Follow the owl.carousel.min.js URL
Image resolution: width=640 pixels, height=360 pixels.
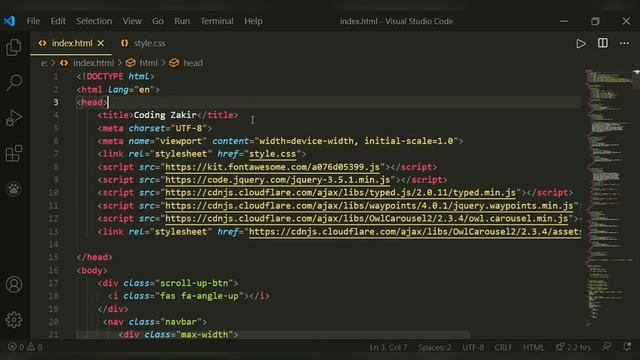(x=367, y=219)
